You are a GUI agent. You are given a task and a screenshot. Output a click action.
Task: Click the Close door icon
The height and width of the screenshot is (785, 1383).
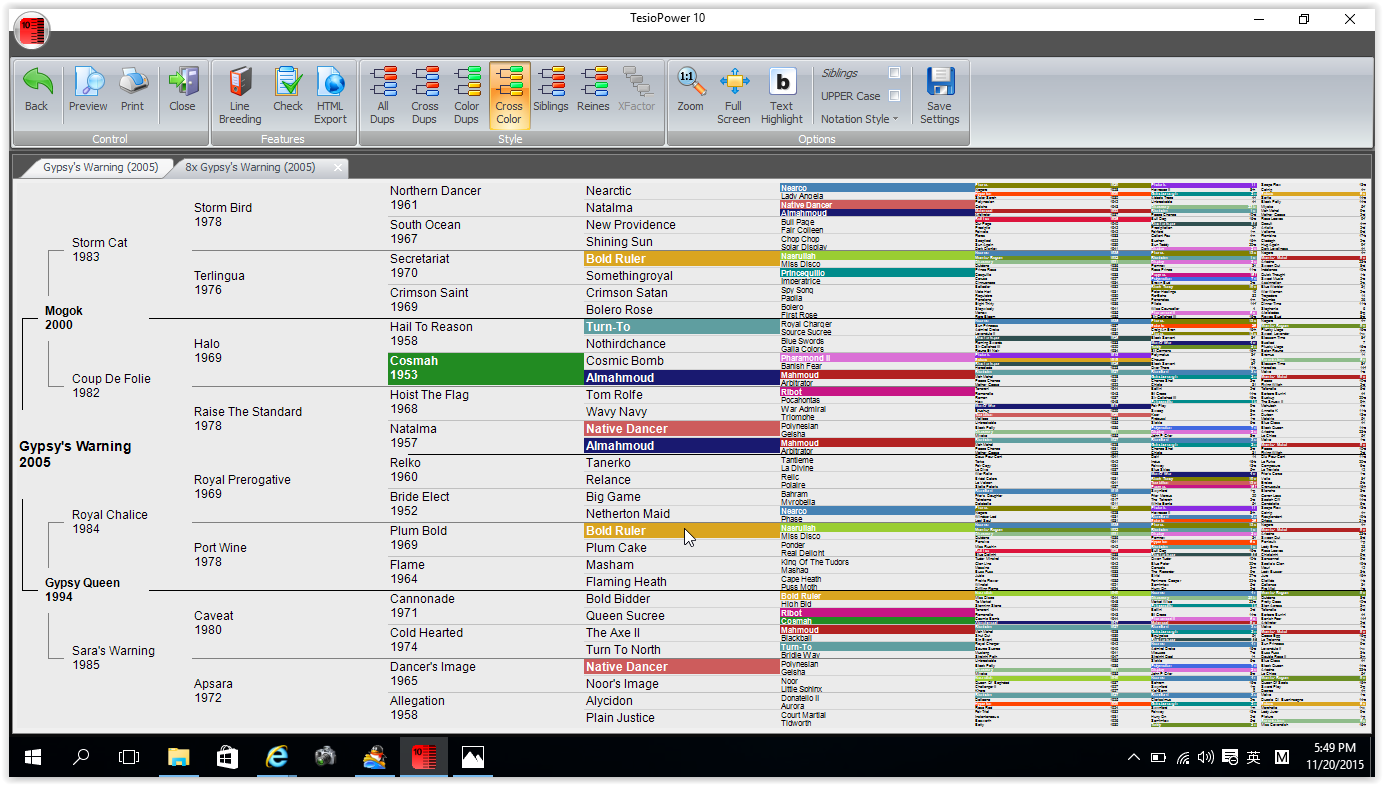tap(183, 81)
